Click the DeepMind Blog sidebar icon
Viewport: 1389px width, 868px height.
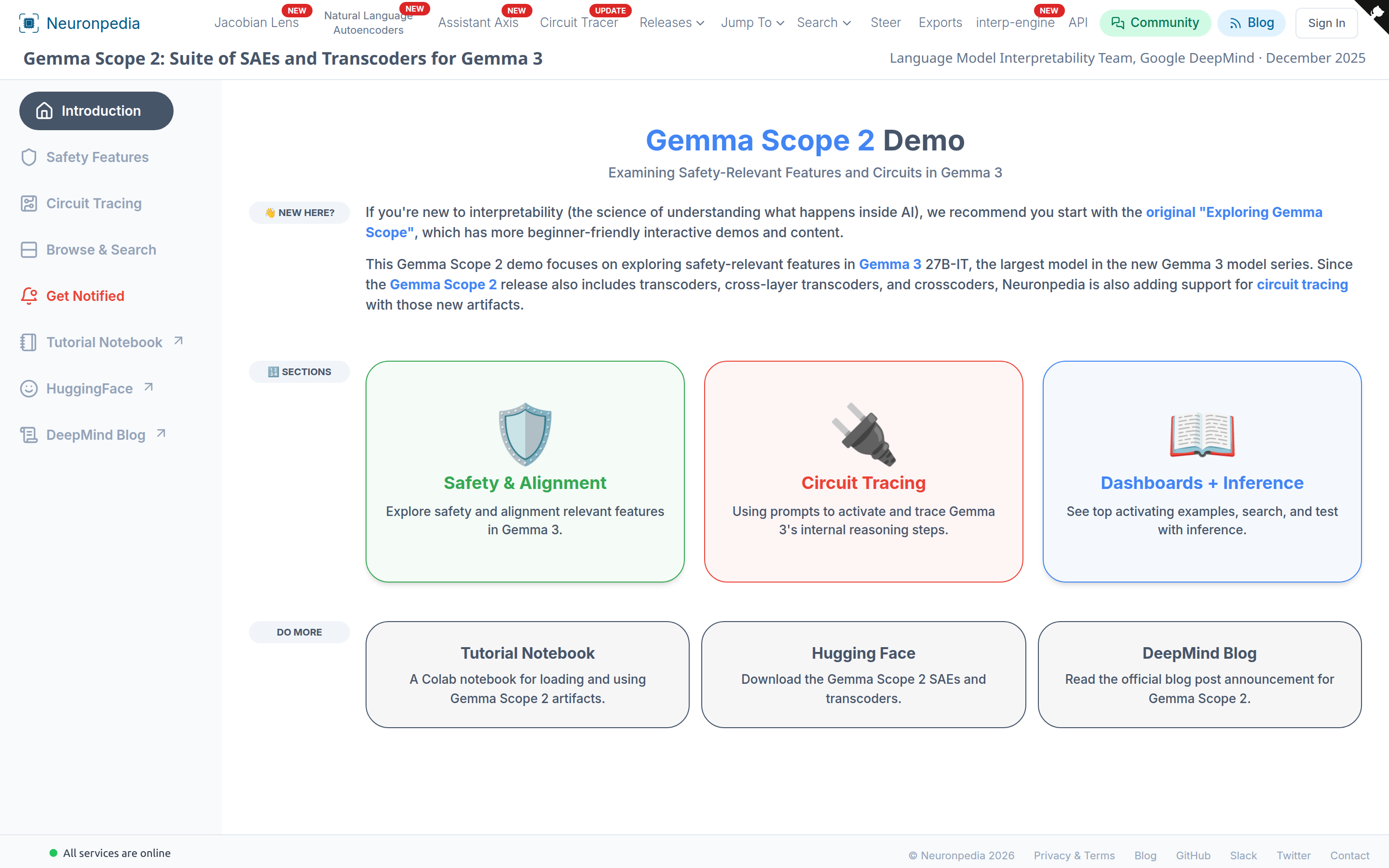[x=29, y=434]
